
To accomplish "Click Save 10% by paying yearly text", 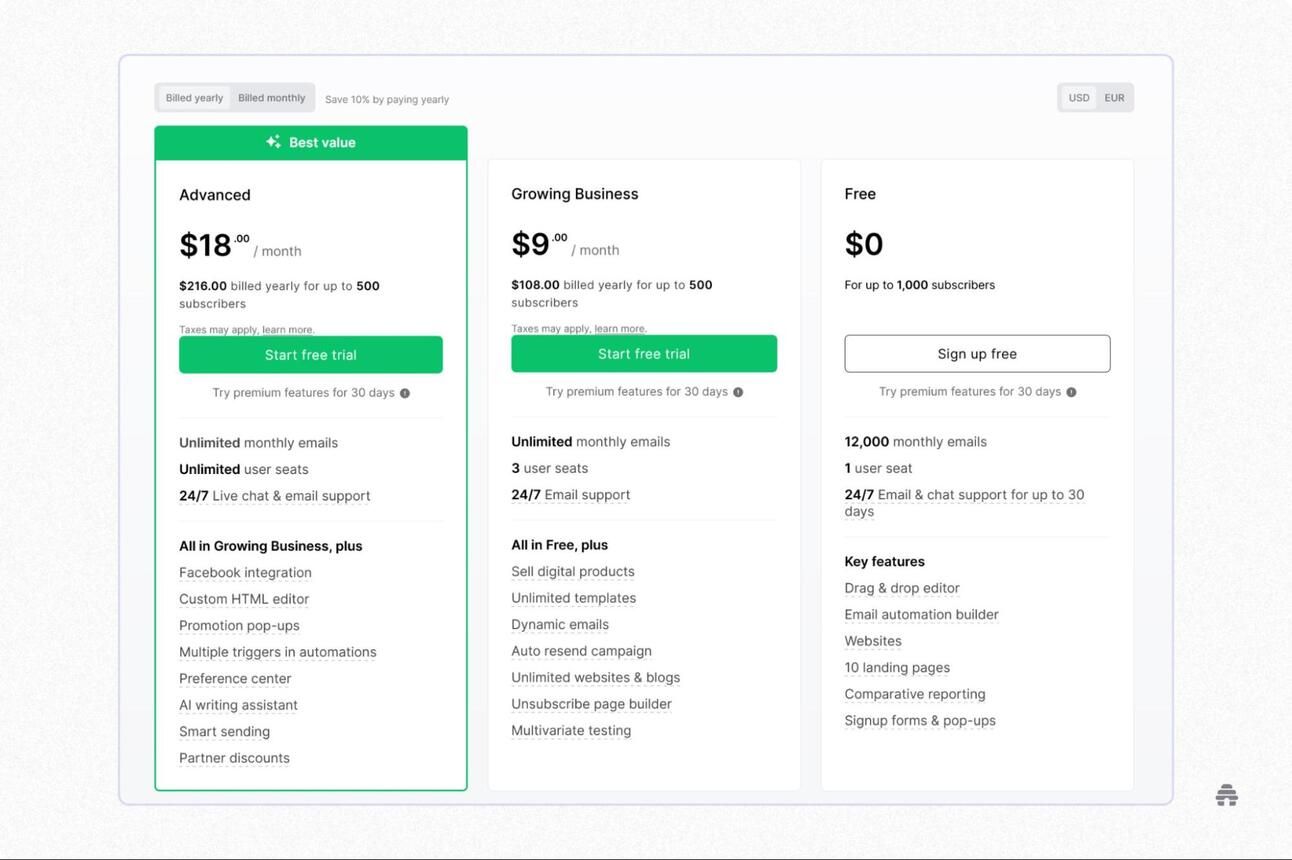I will [387, 100].
